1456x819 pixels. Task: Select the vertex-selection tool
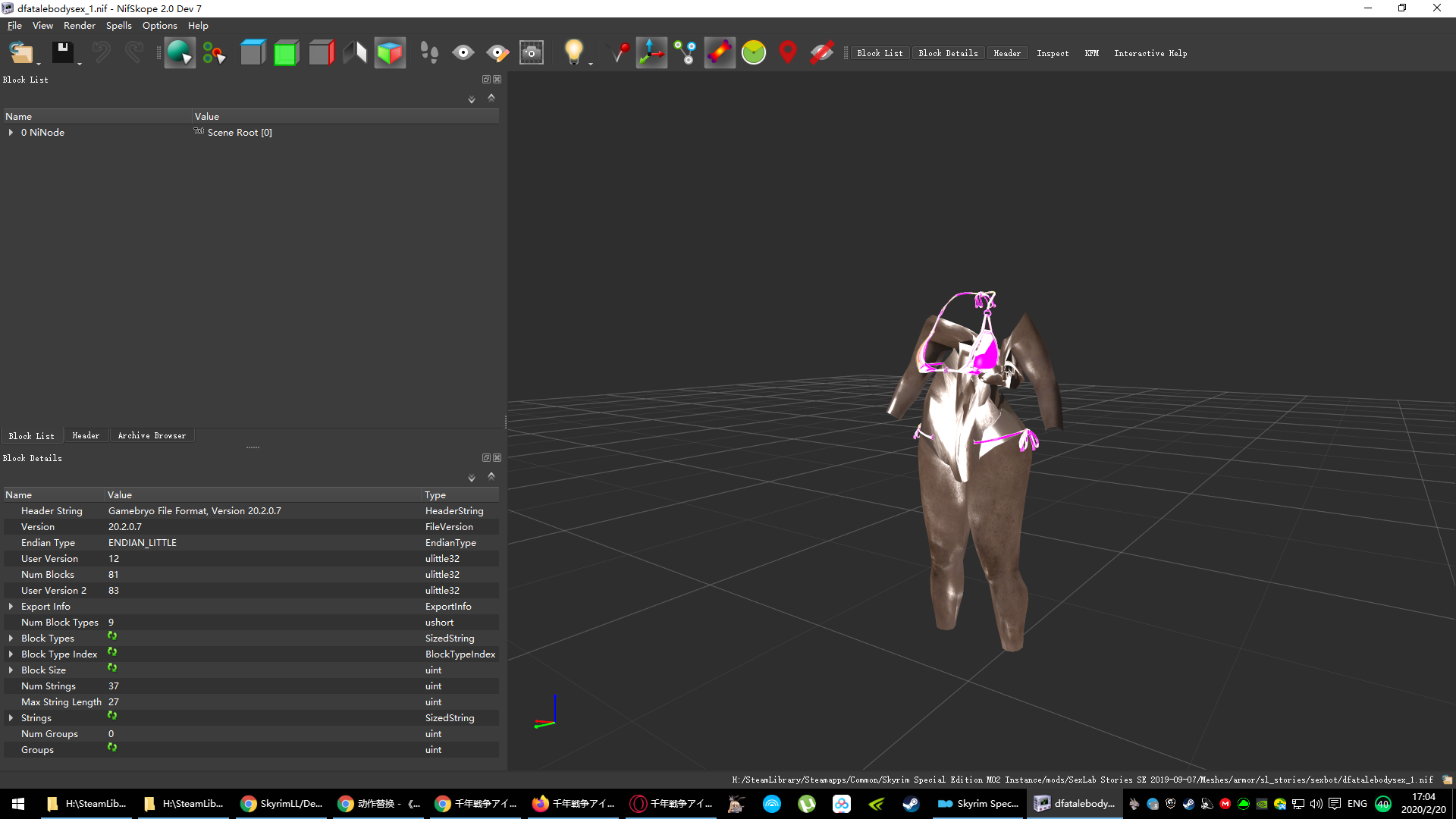pyautogui.click(x=214, y=52)
